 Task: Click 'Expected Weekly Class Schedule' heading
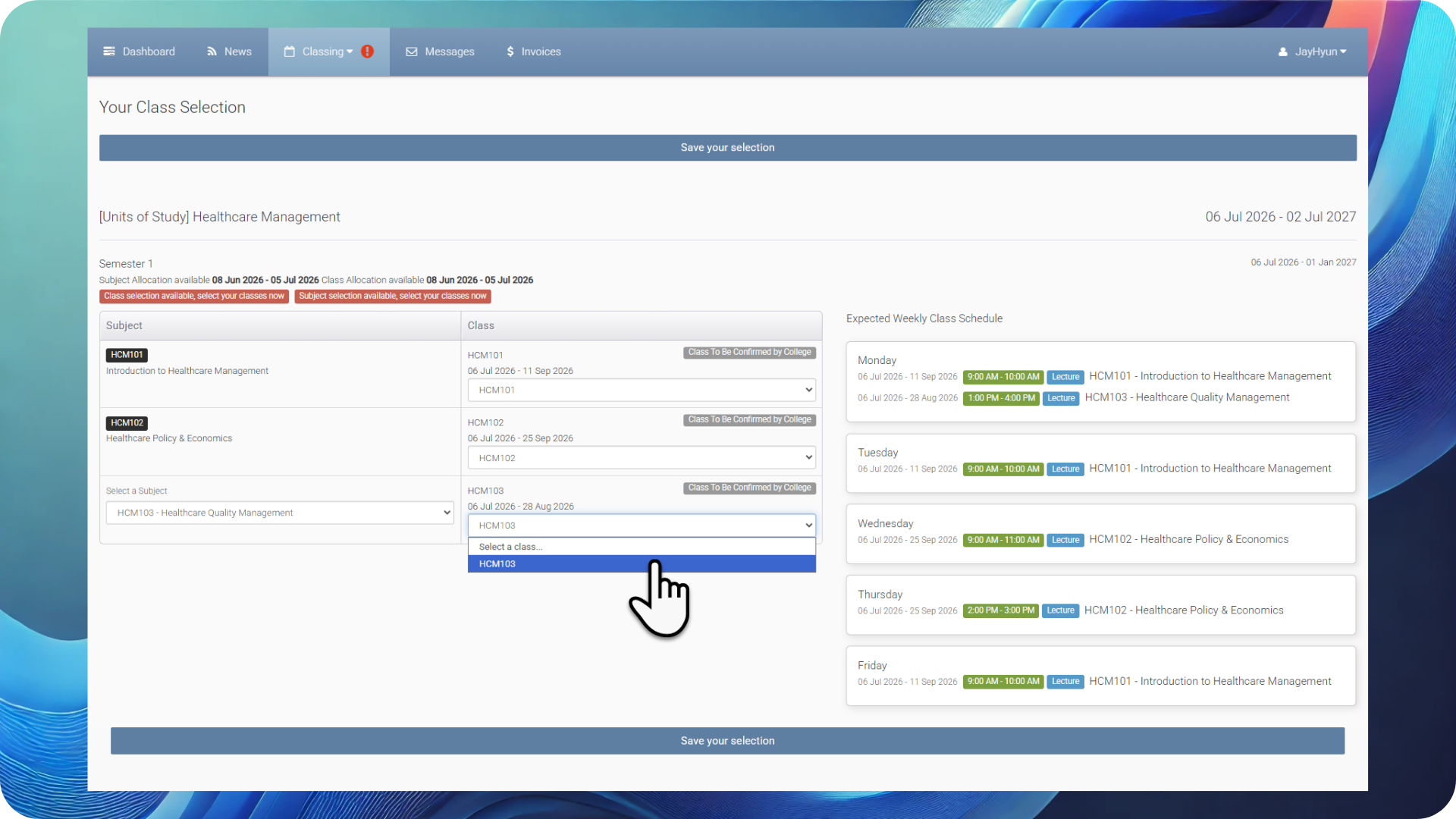(x=924, y=318)
